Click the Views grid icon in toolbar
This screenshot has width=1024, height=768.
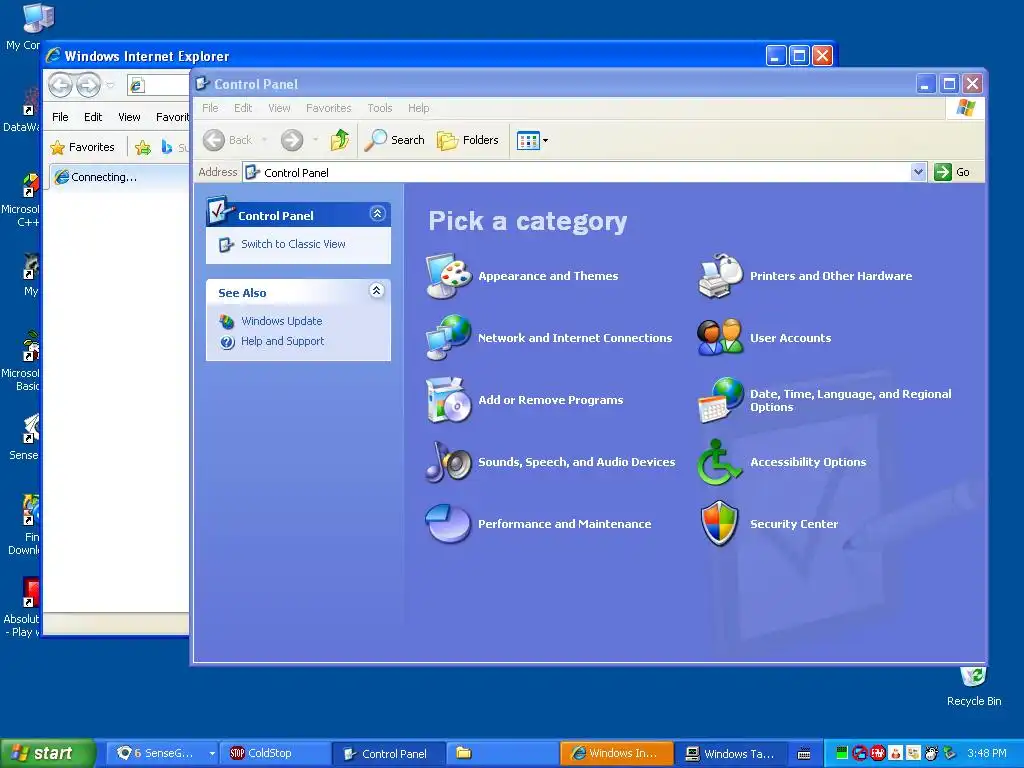[528, 140]
